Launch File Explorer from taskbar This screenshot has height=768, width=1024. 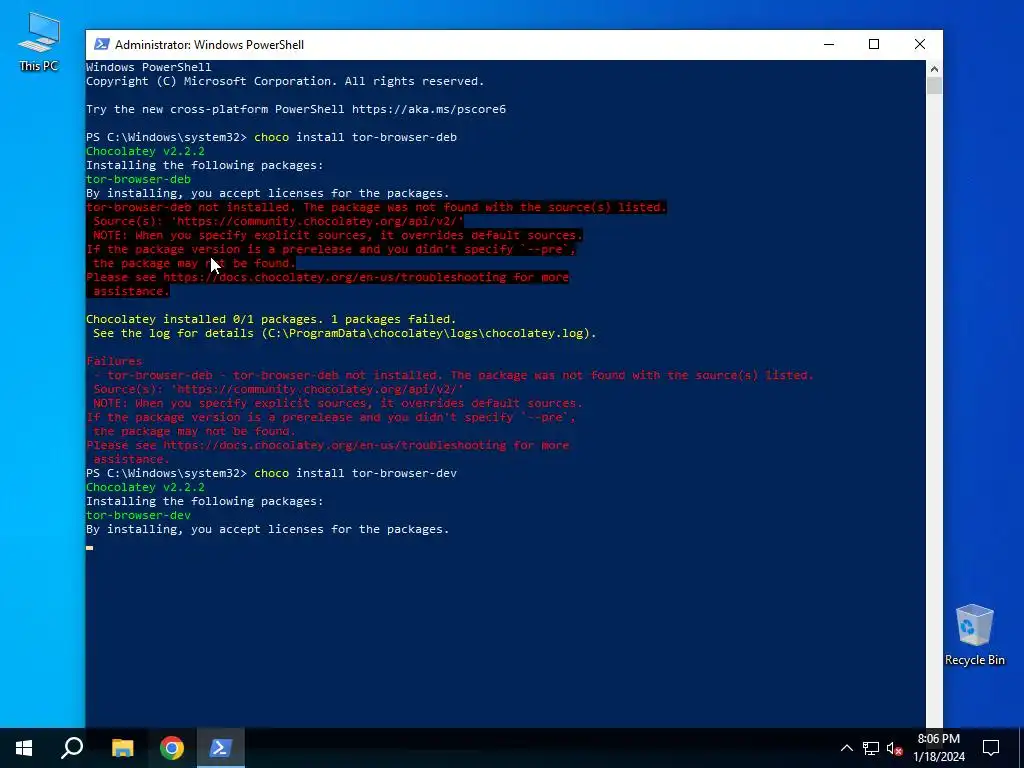click(122, 748)
